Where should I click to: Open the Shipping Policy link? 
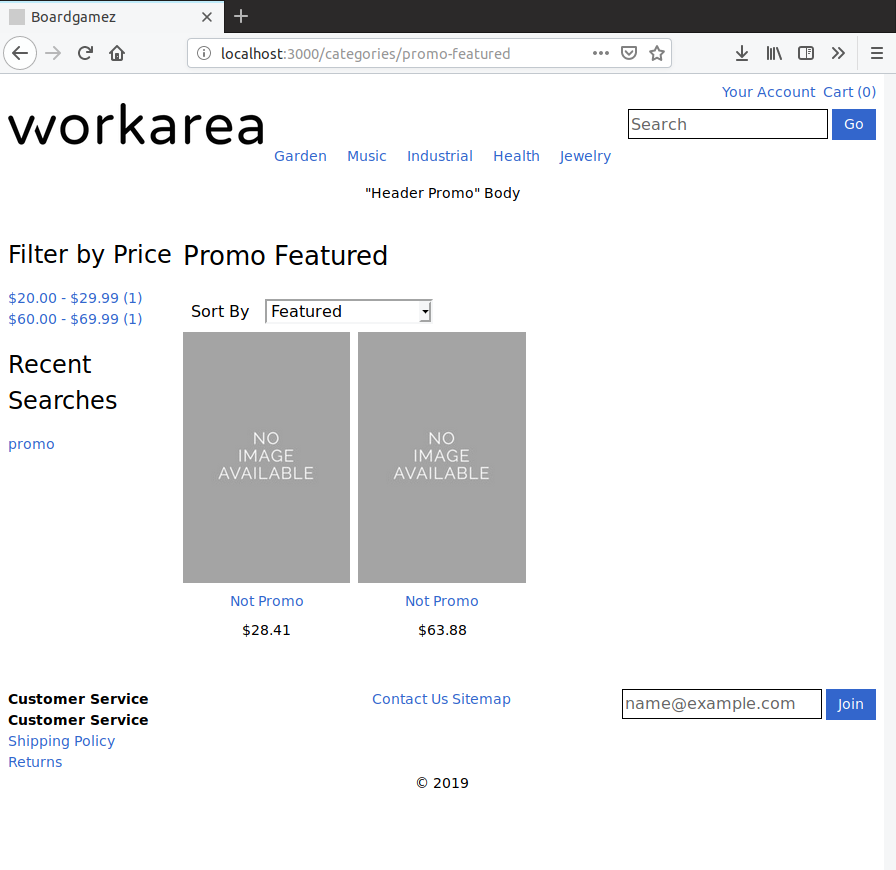click(x=62, y=741)
